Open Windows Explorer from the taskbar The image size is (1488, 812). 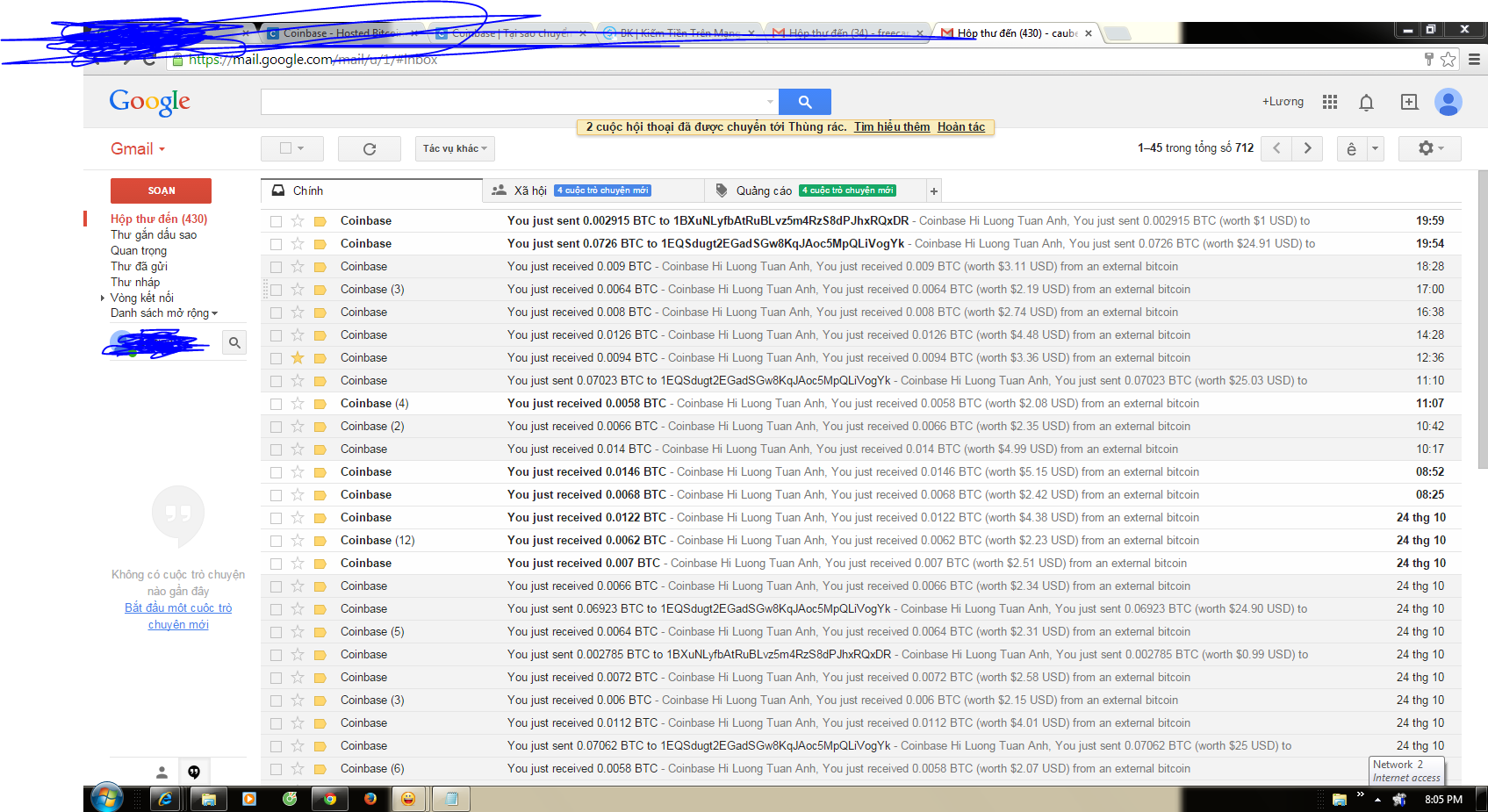208,799
